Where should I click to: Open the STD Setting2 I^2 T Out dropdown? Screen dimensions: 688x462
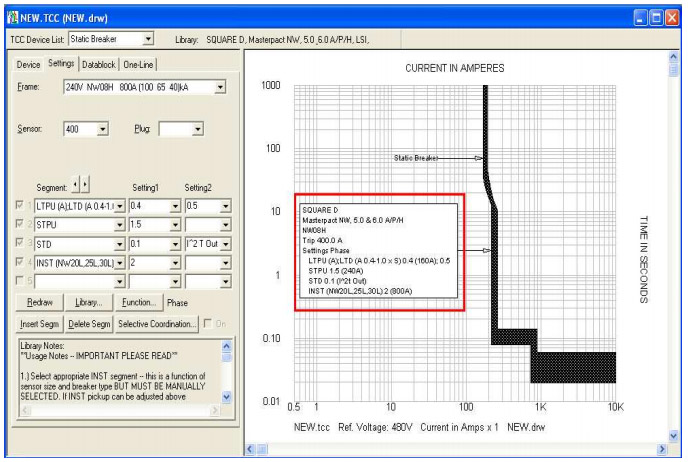226,244
